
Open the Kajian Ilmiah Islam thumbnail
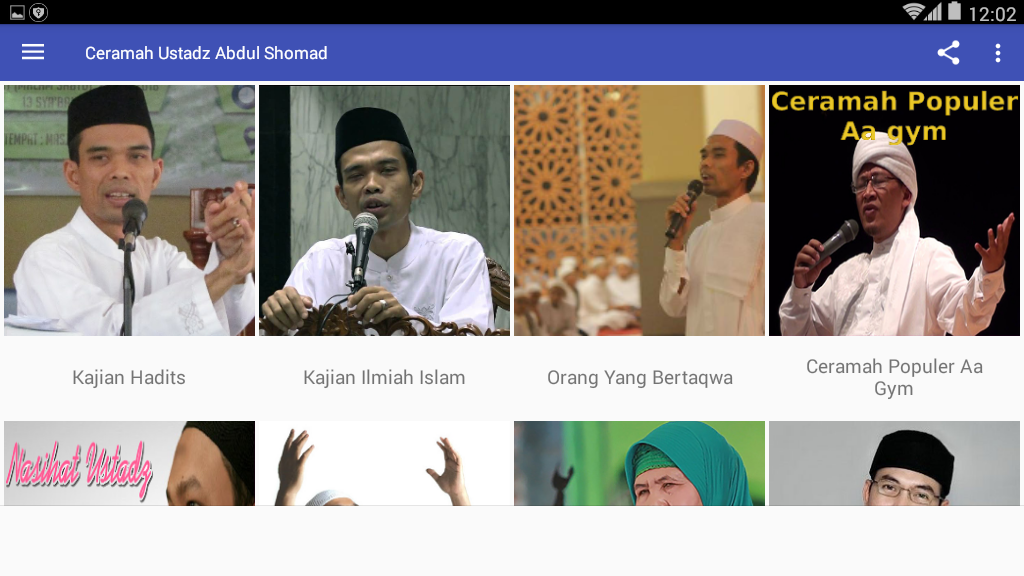coord(384,210)
